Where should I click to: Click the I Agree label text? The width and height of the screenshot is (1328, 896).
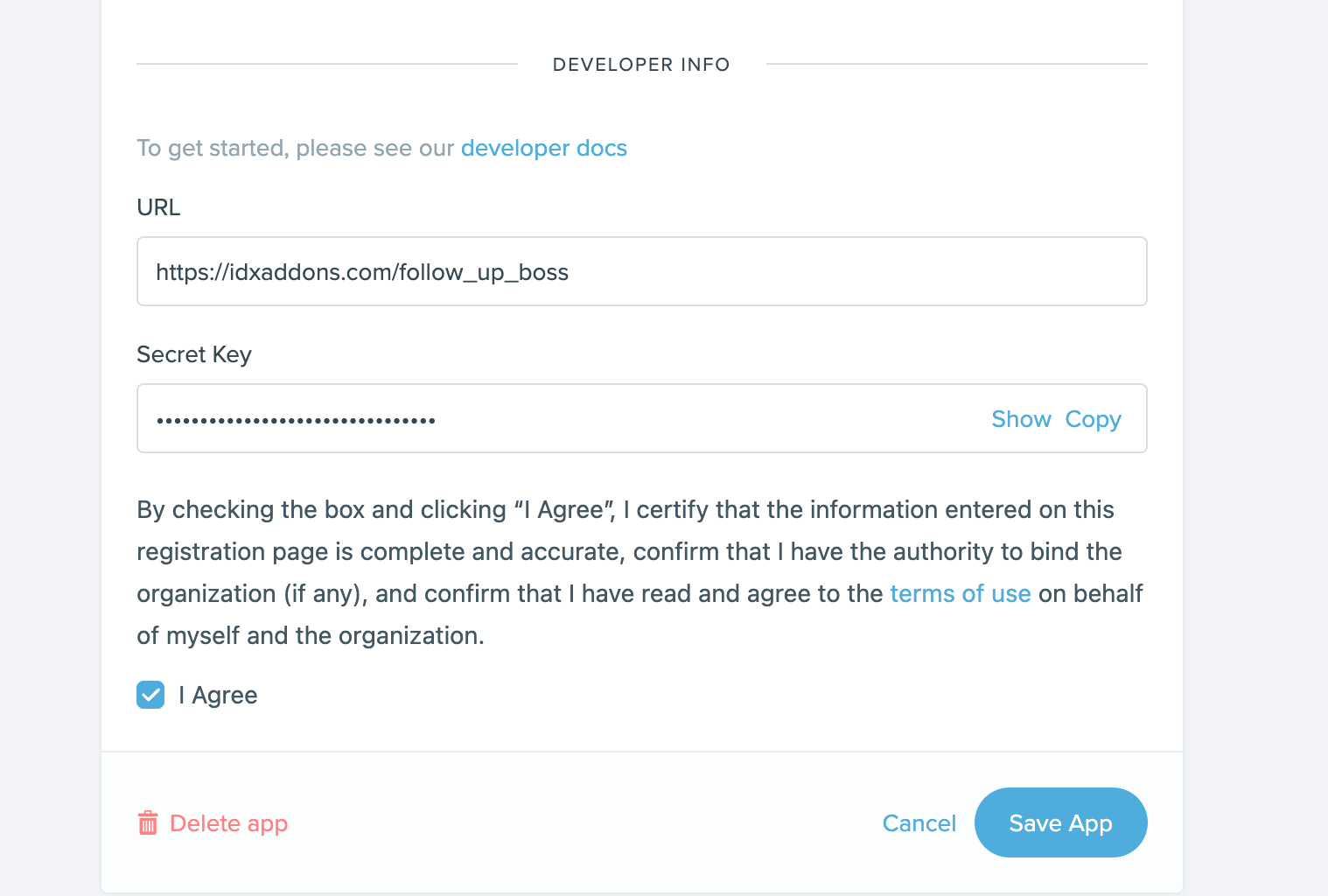[218, 696]
